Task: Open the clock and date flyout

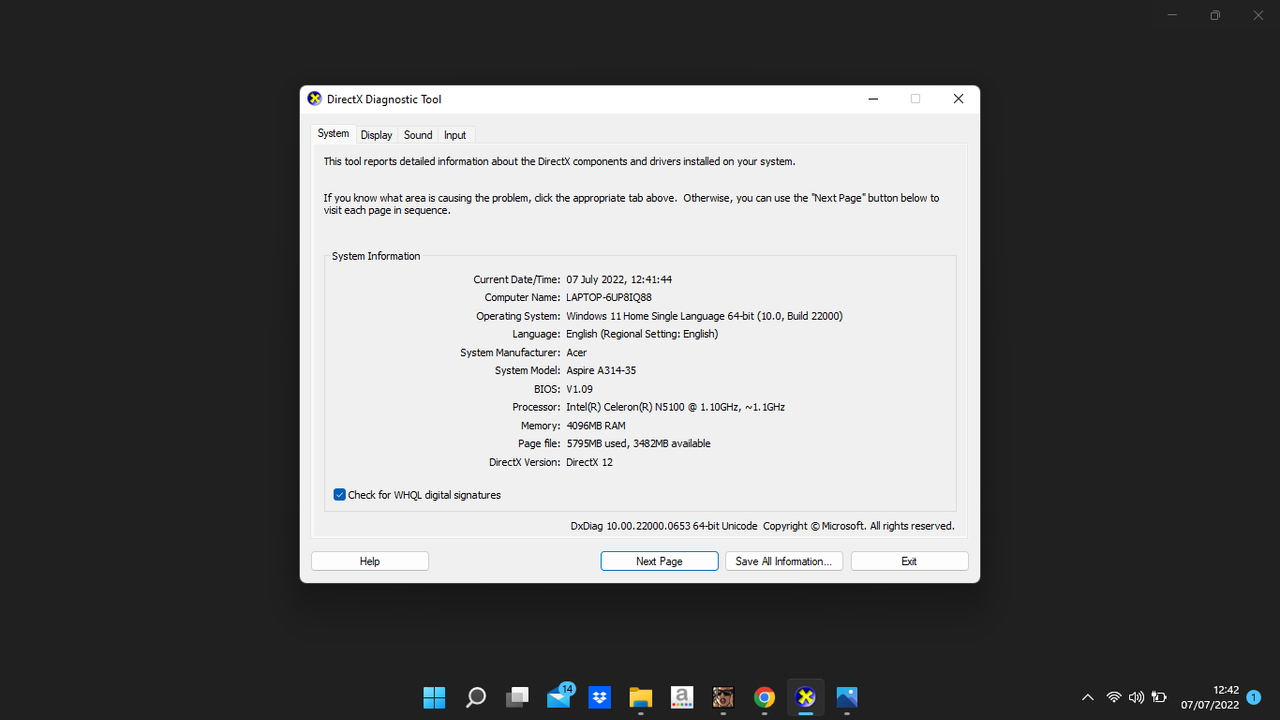Action: [x=1210, y=697]
